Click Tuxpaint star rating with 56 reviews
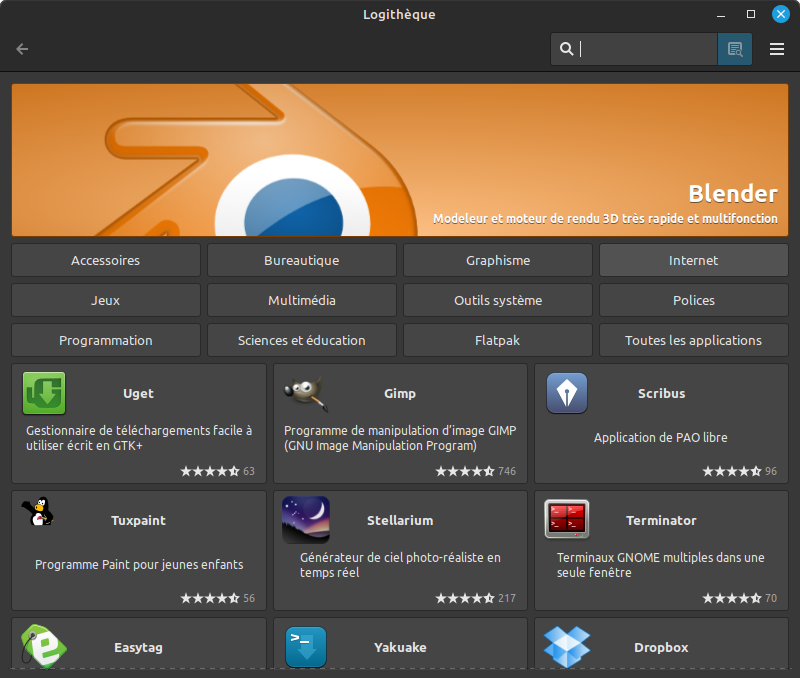 217,598
